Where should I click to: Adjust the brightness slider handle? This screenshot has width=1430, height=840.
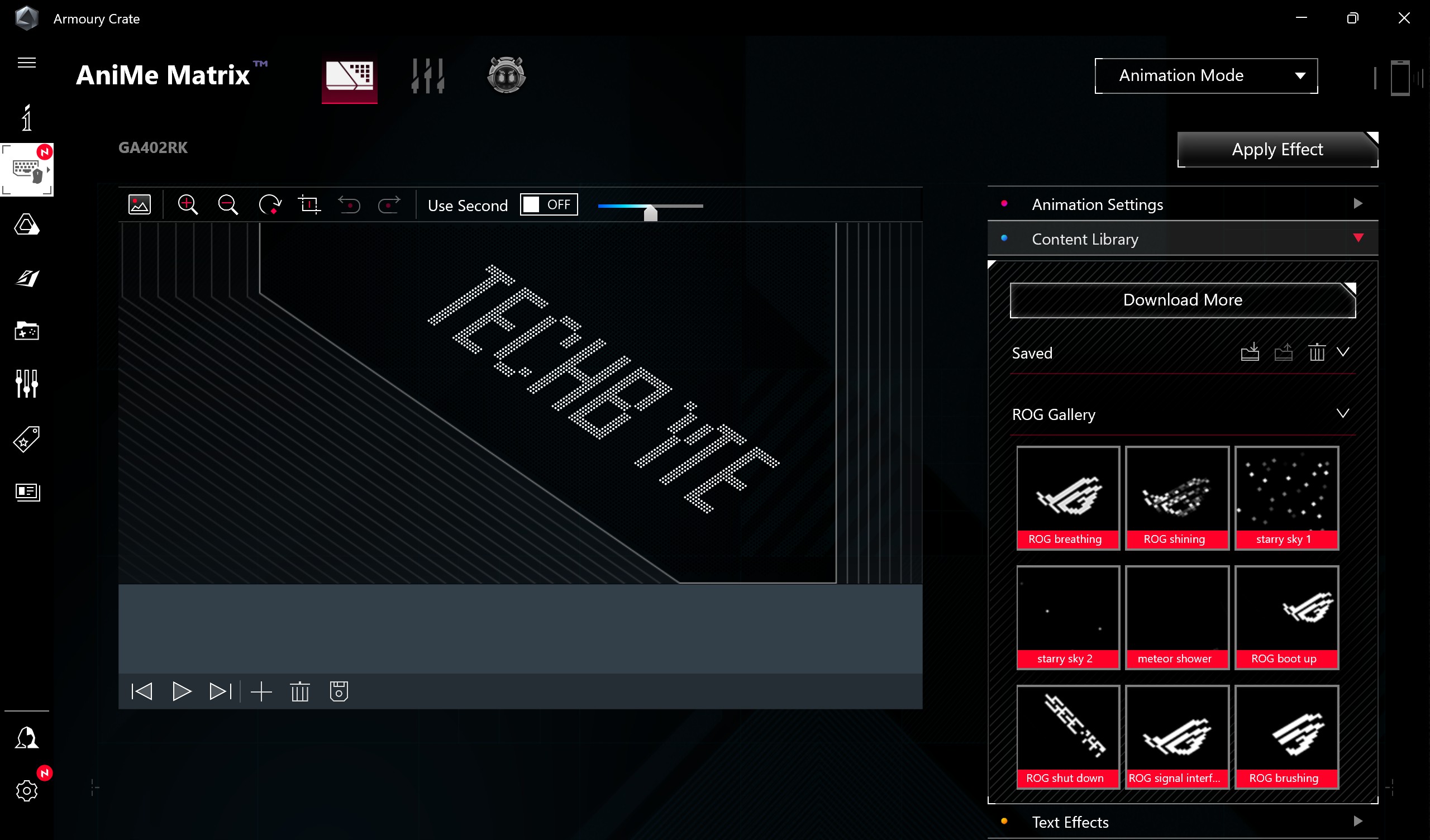point(651,213)
